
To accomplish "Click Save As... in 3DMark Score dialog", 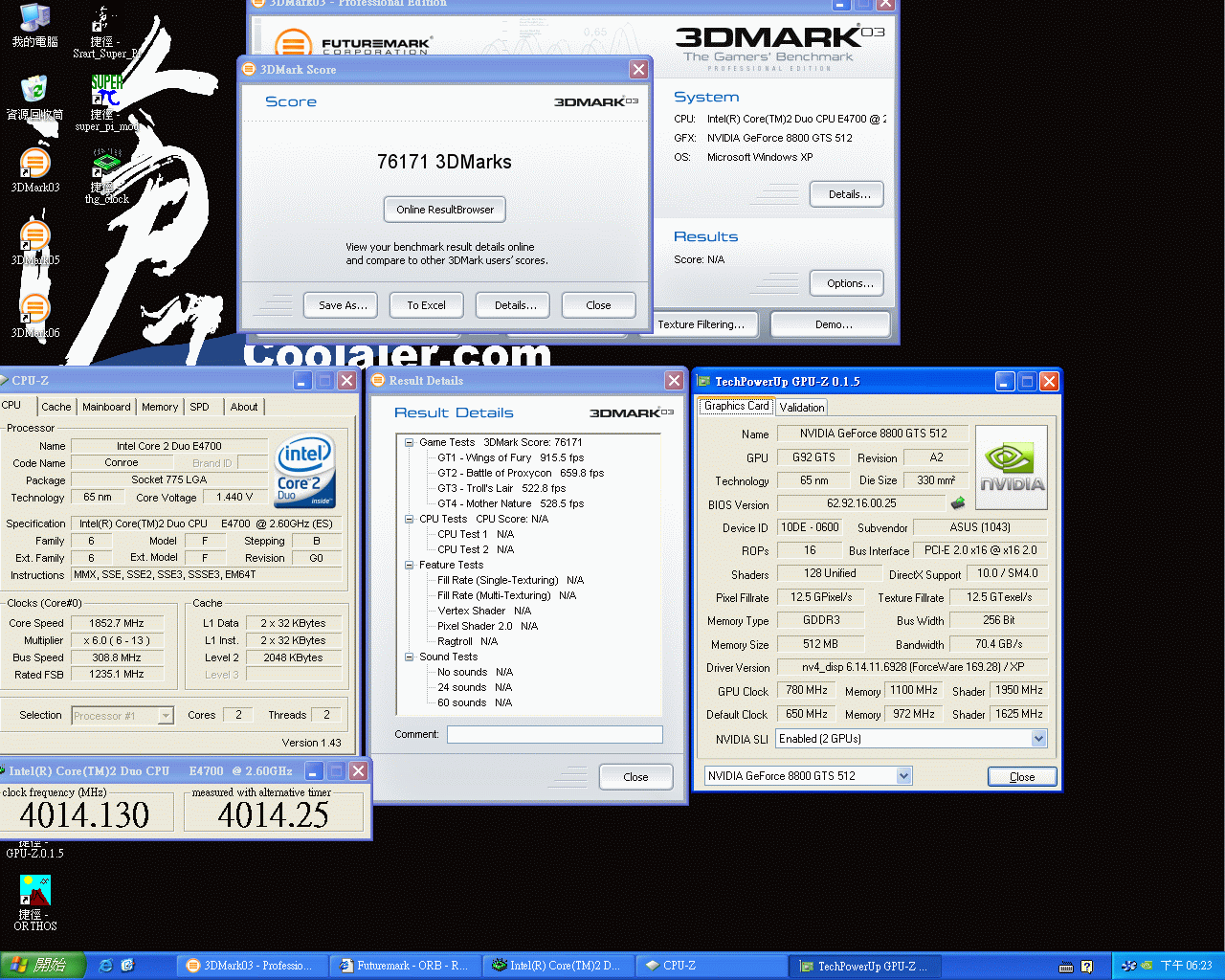I will pos(343,305).
